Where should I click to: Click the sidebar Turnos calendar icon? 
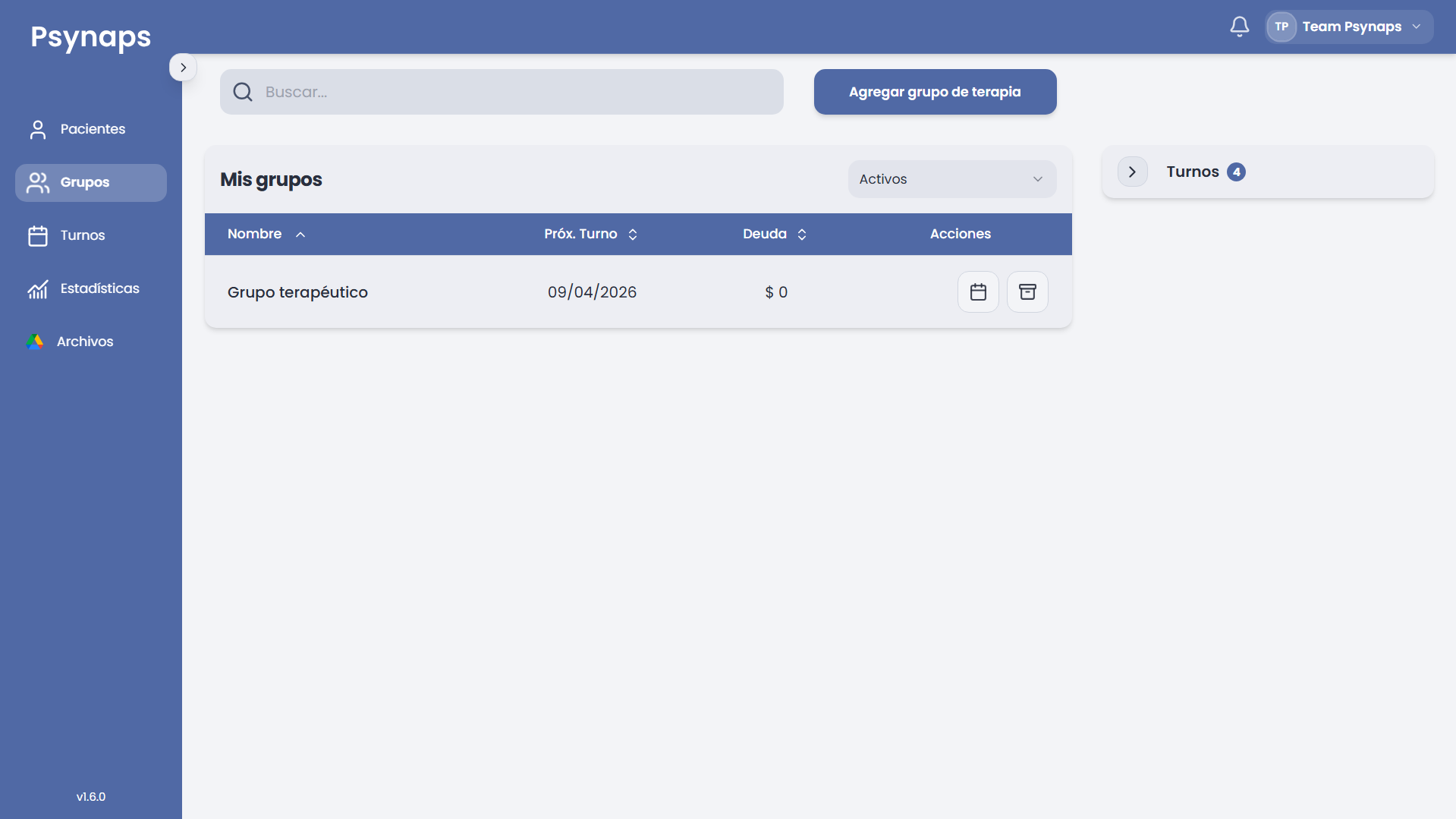38,236
